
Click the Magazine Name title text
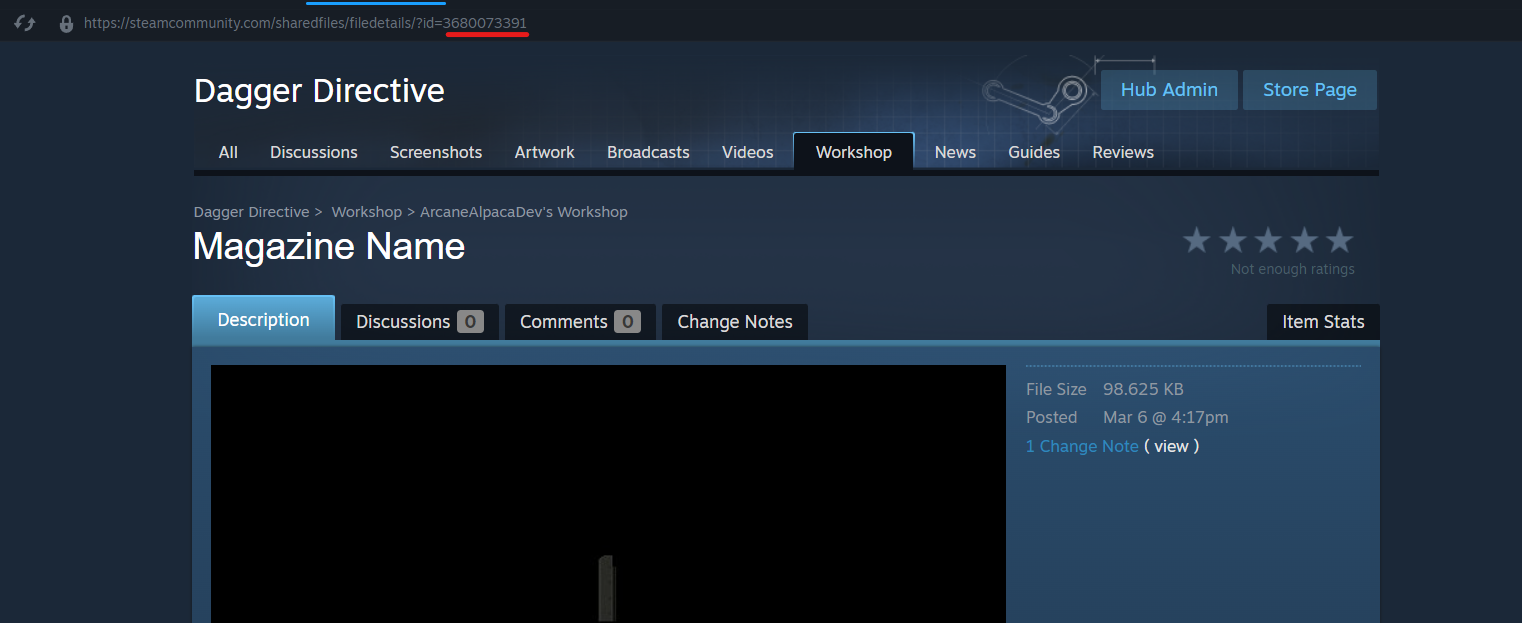329,246
